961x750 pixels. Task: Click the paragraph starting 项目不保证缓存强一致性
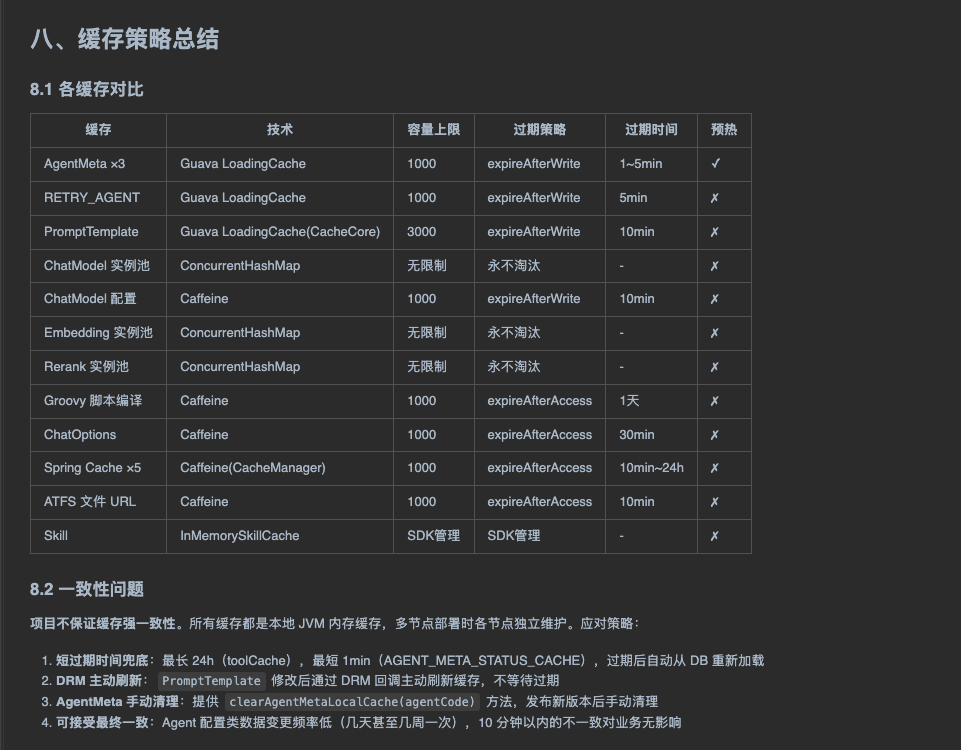click(x=335, y=624)
